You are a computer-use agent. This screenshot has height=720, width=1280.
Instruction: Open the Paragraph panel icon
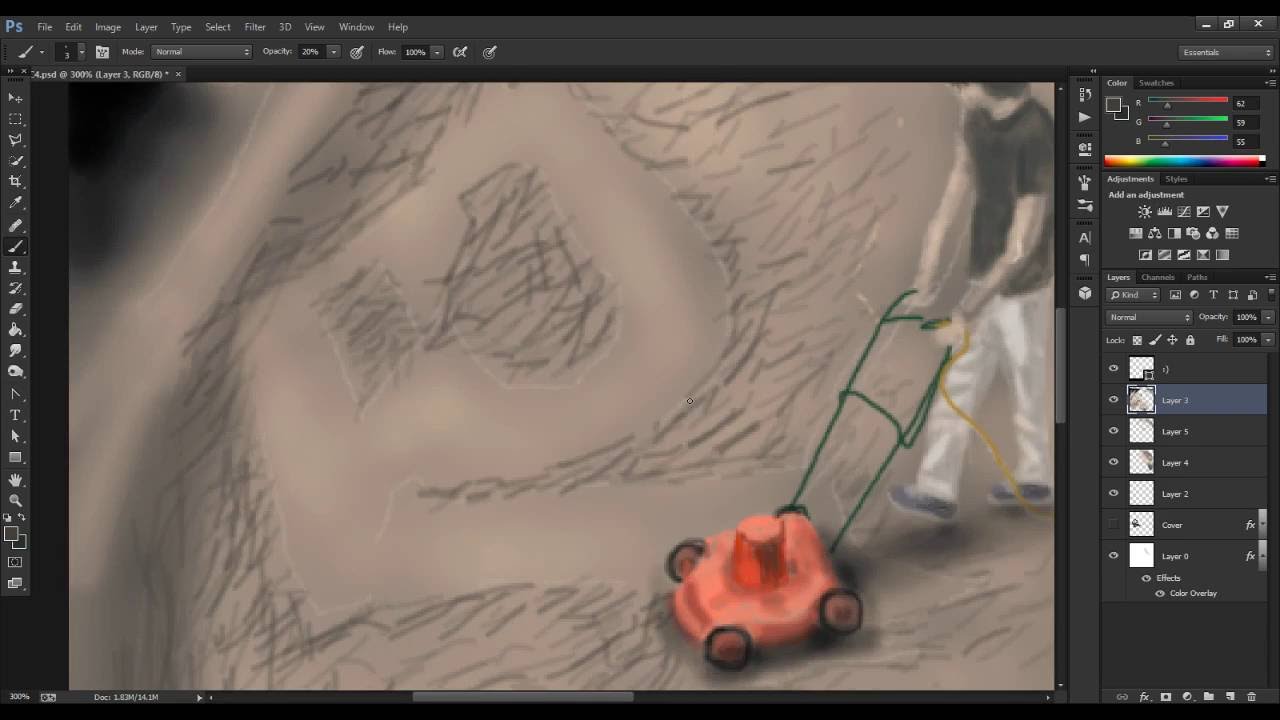click(x=1085, y=260)
